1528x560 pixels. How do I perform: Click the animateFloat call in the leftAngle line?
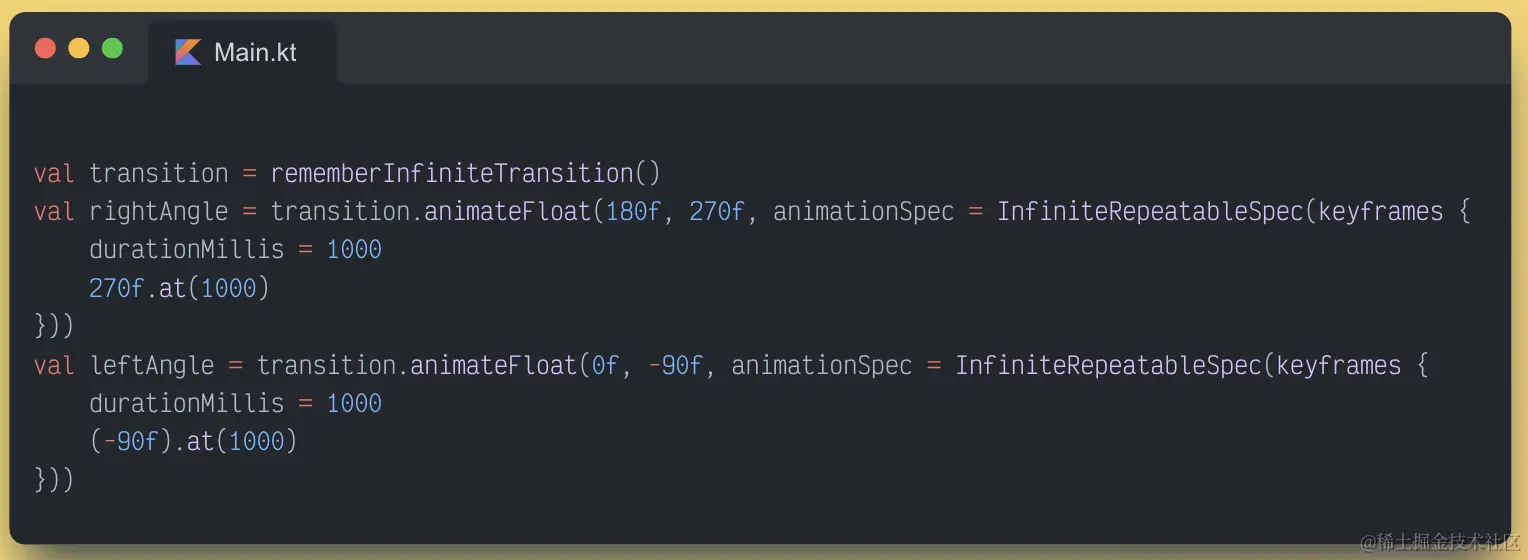494,366
